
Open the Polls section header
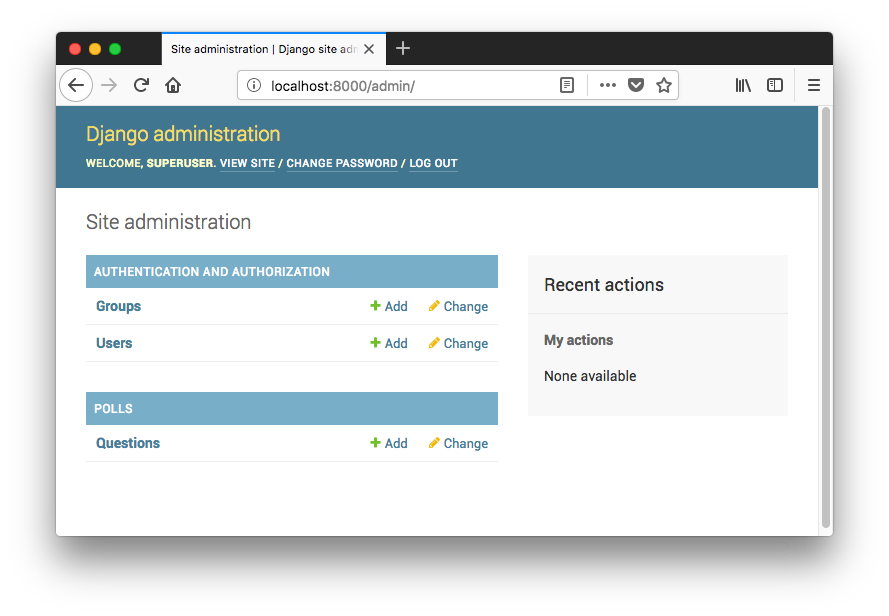[x=113, y=408]
